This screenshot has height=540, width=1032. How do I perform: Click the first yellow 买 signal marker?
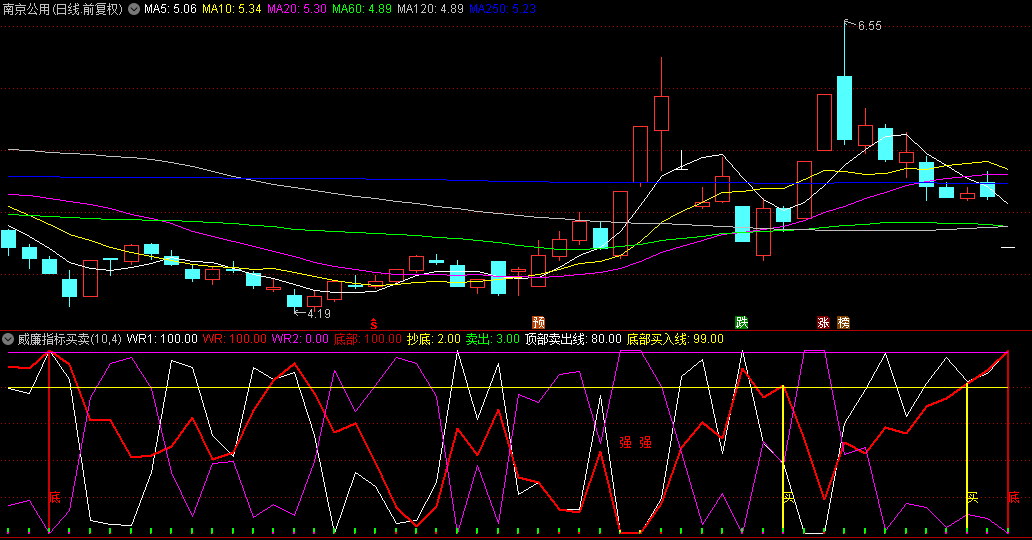click(788, 496)
